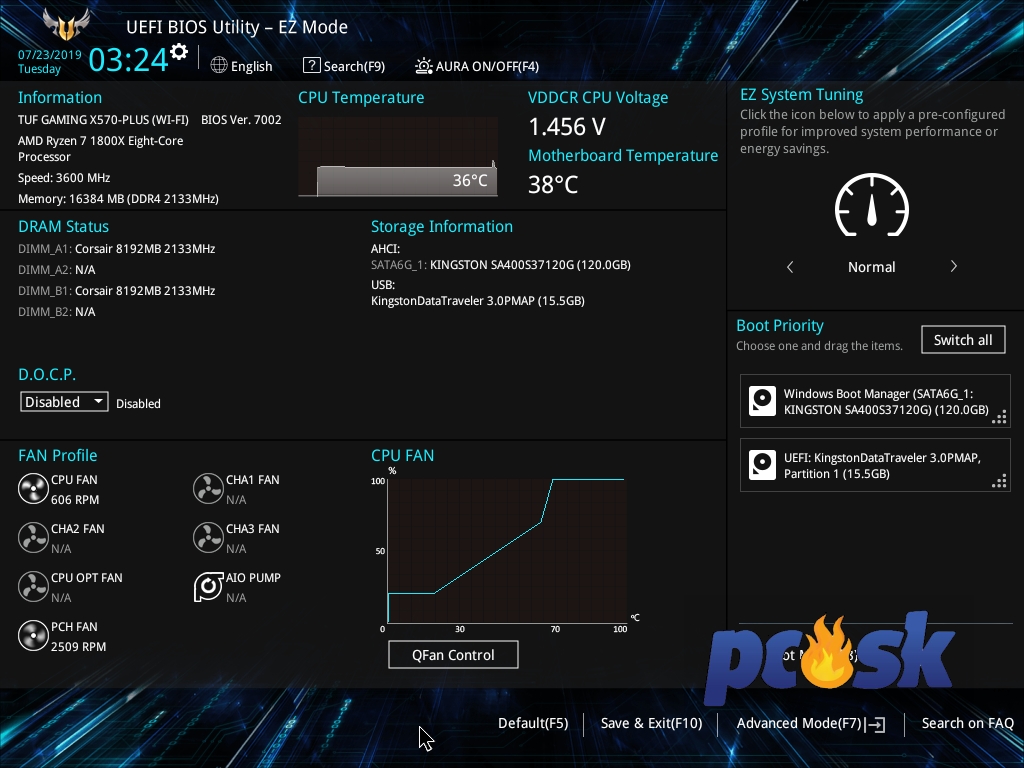Click the DIMM_A1 Corsair 8192MB row
The height and width of the screenshot is (768, 1024).
117,249
